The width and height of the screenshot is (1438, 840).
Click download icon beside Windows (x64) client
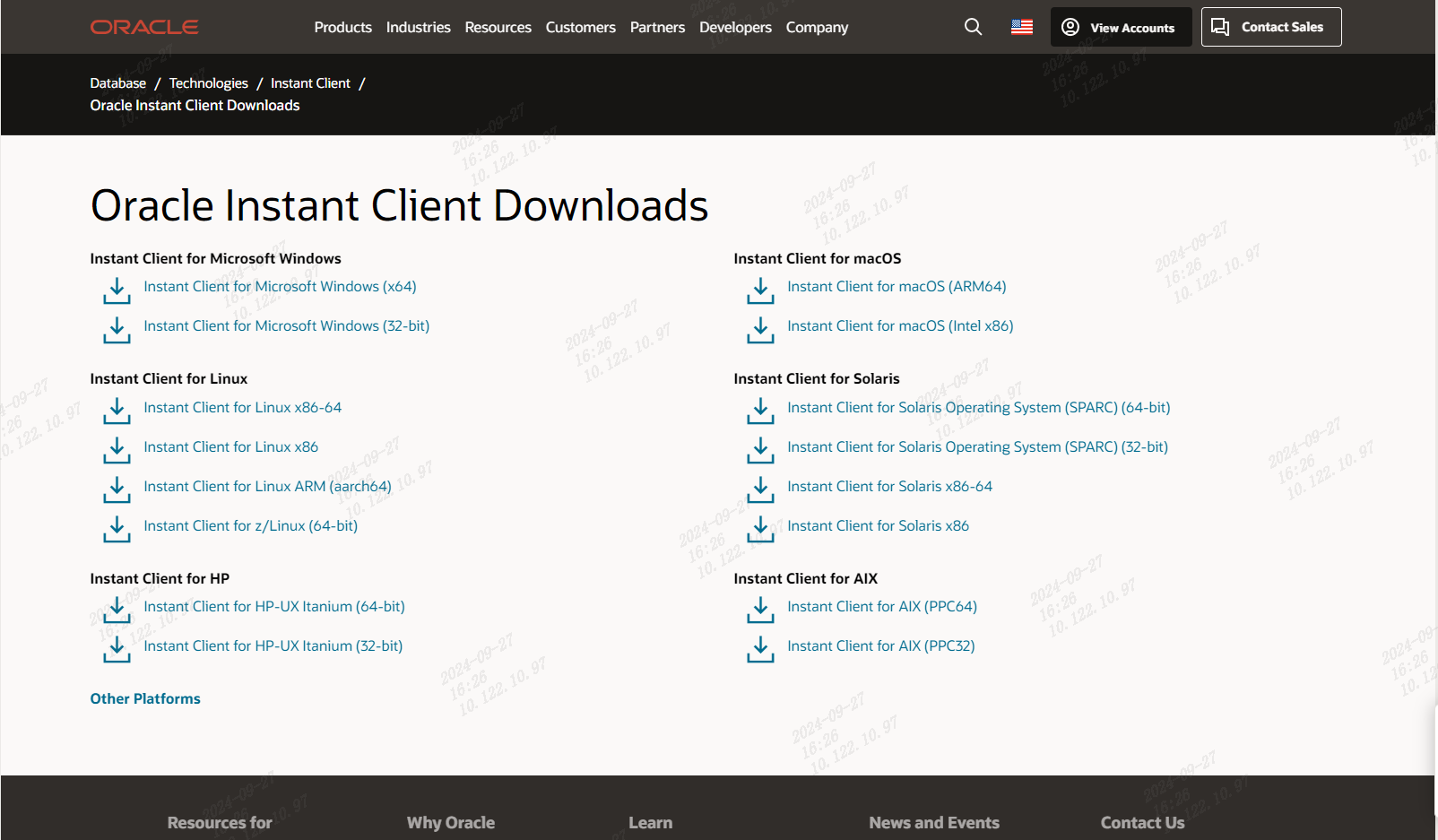click(x=117, y=290)
